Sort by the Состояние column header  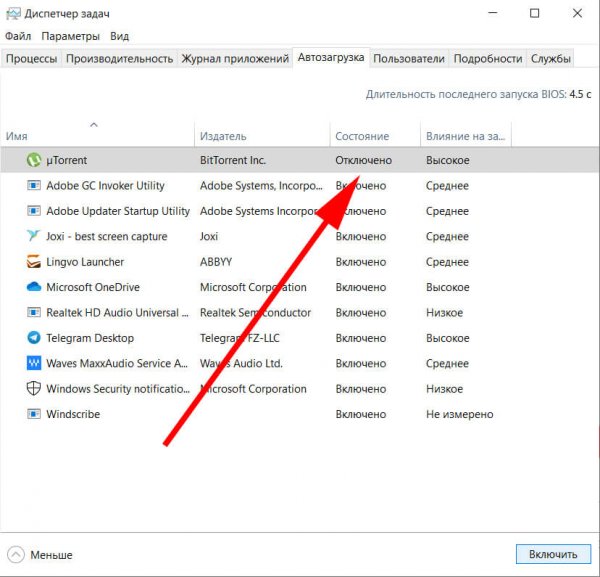362,136
